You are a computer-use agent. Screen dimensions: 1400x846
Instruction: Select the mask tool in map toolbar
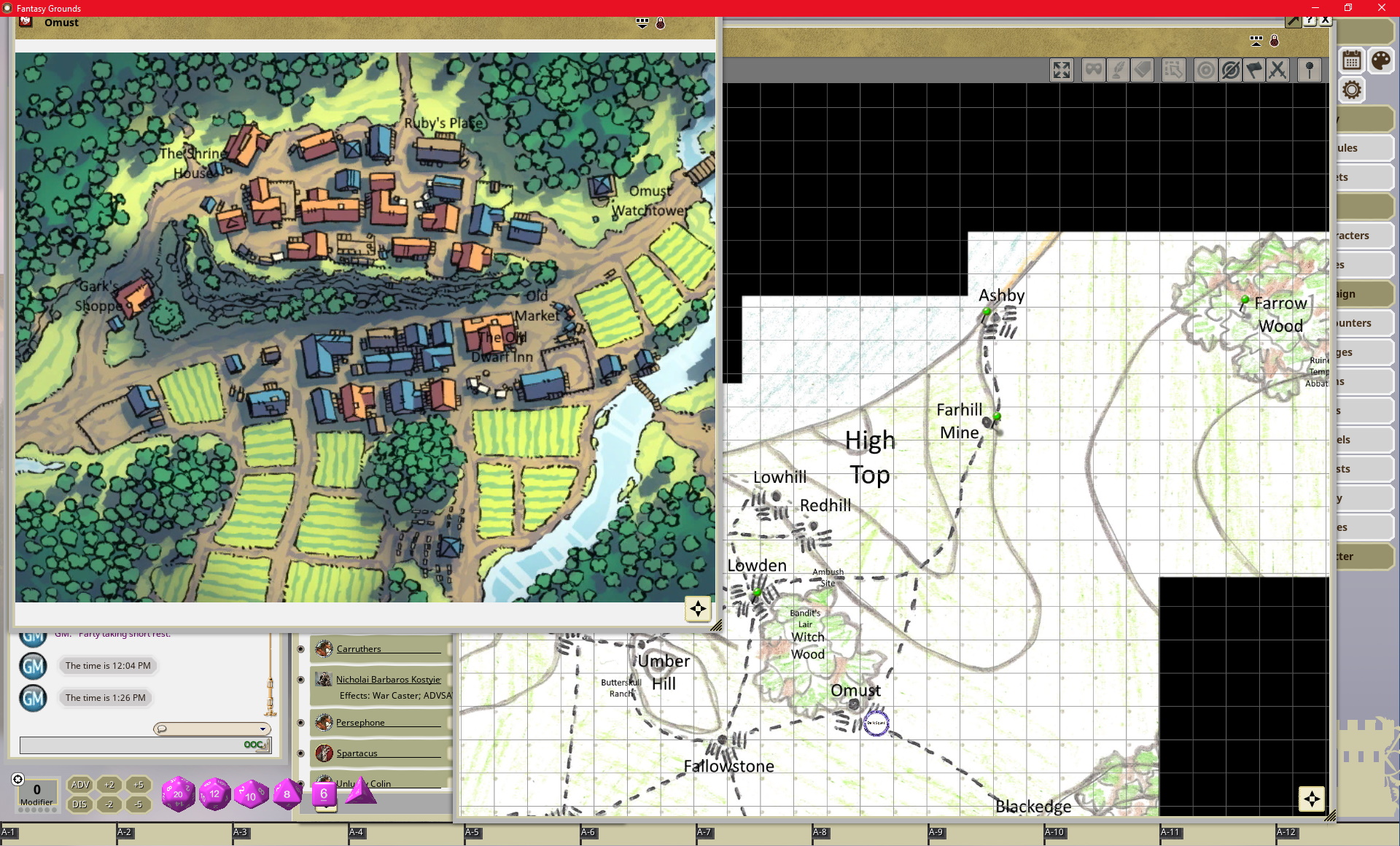1093,70
